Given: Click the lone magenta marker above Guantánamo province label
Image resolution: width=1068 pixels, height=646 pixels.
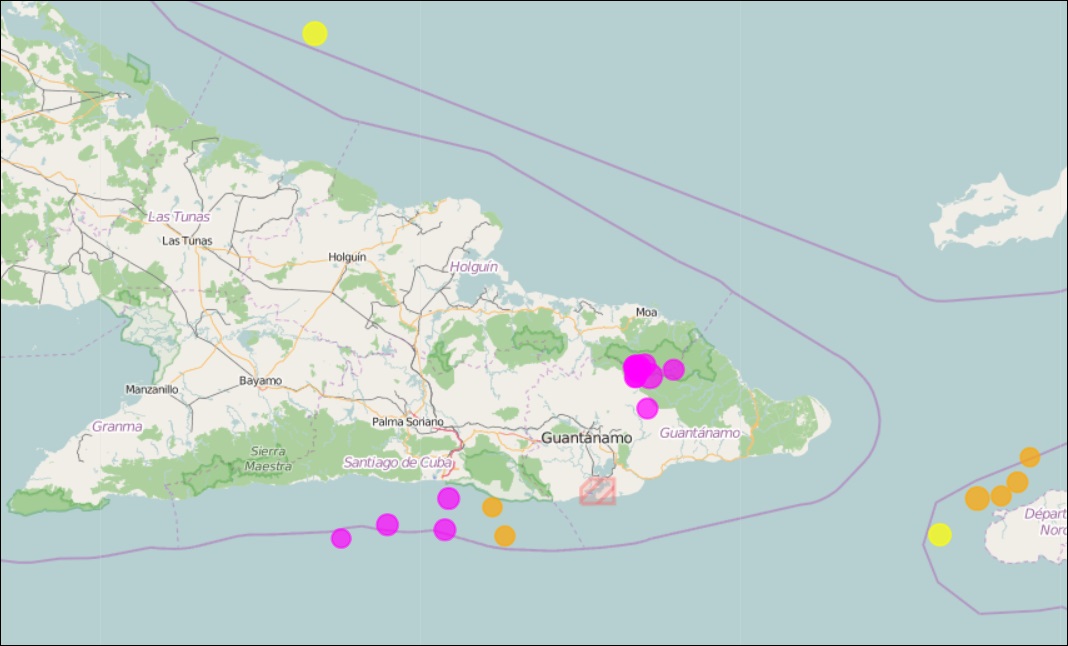Looking at the screenshot, I should point(647,408).
